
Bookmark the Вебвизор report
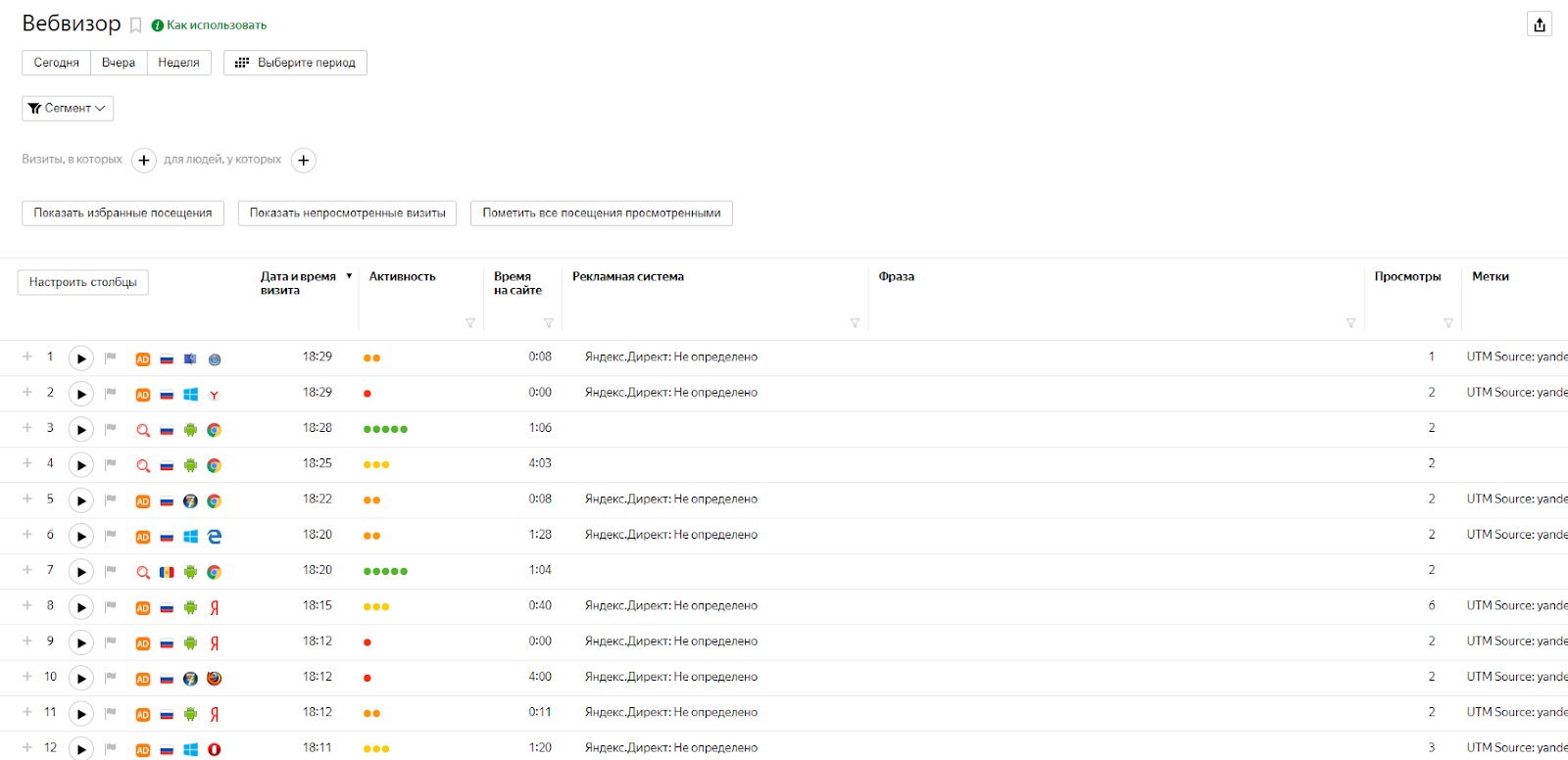point(136,25)
